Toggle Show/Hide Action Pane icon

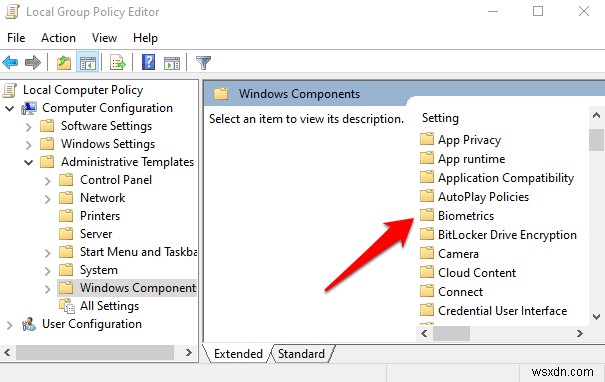[172, 63]
